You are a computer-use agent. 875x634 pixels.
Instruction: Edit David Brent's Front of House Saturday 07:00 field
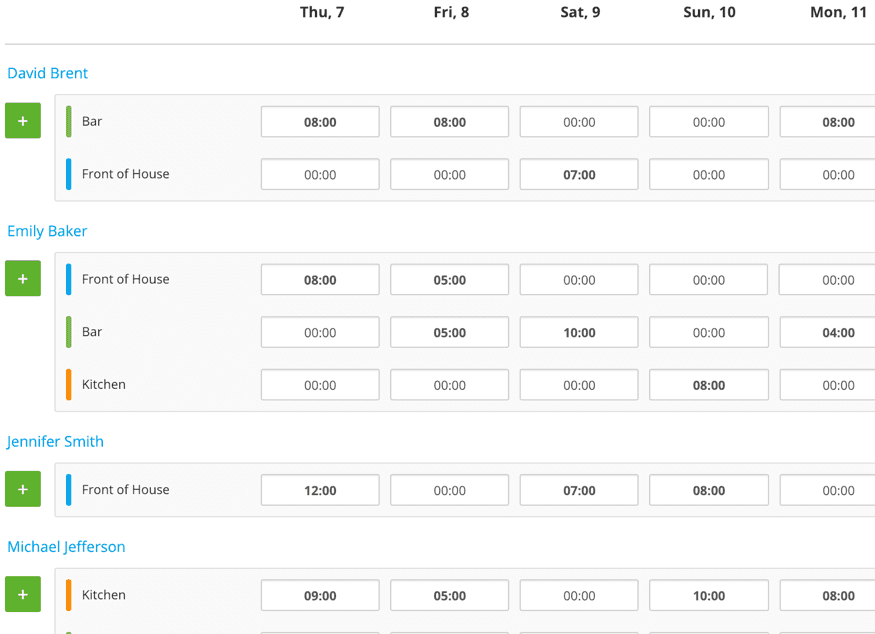(579, 173)
